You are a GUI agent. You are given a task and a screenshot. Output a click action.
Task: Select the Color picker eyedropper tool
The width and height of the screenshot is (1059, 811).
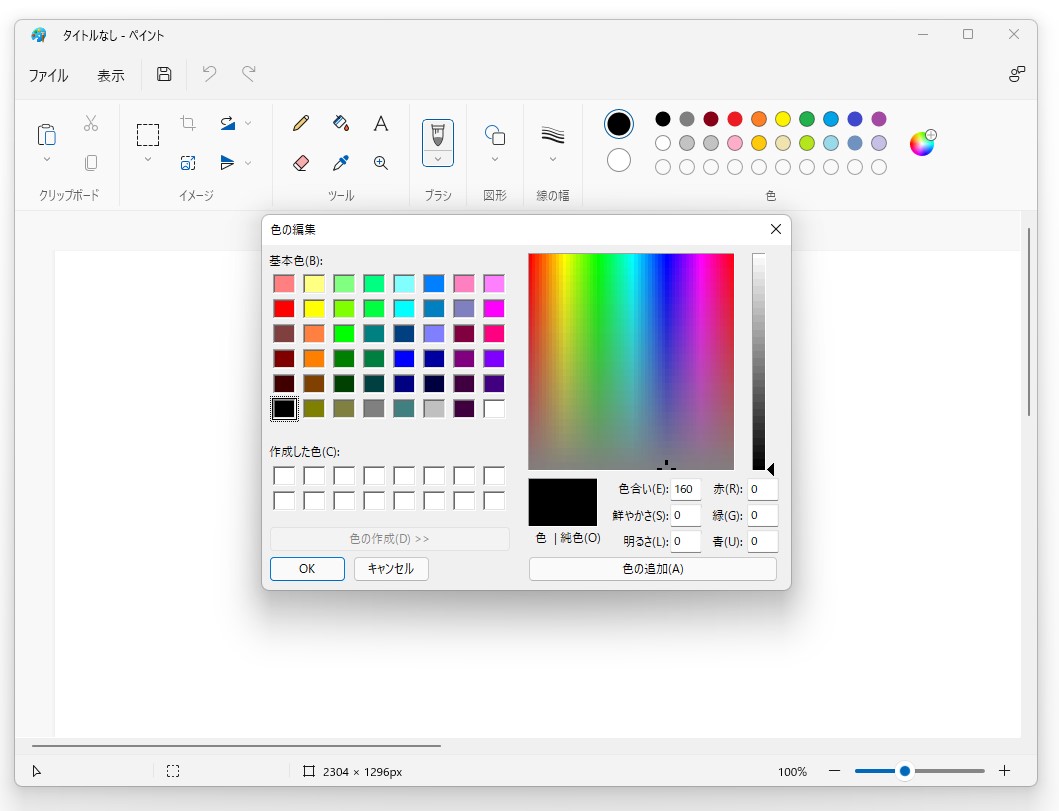coord(341,163)
